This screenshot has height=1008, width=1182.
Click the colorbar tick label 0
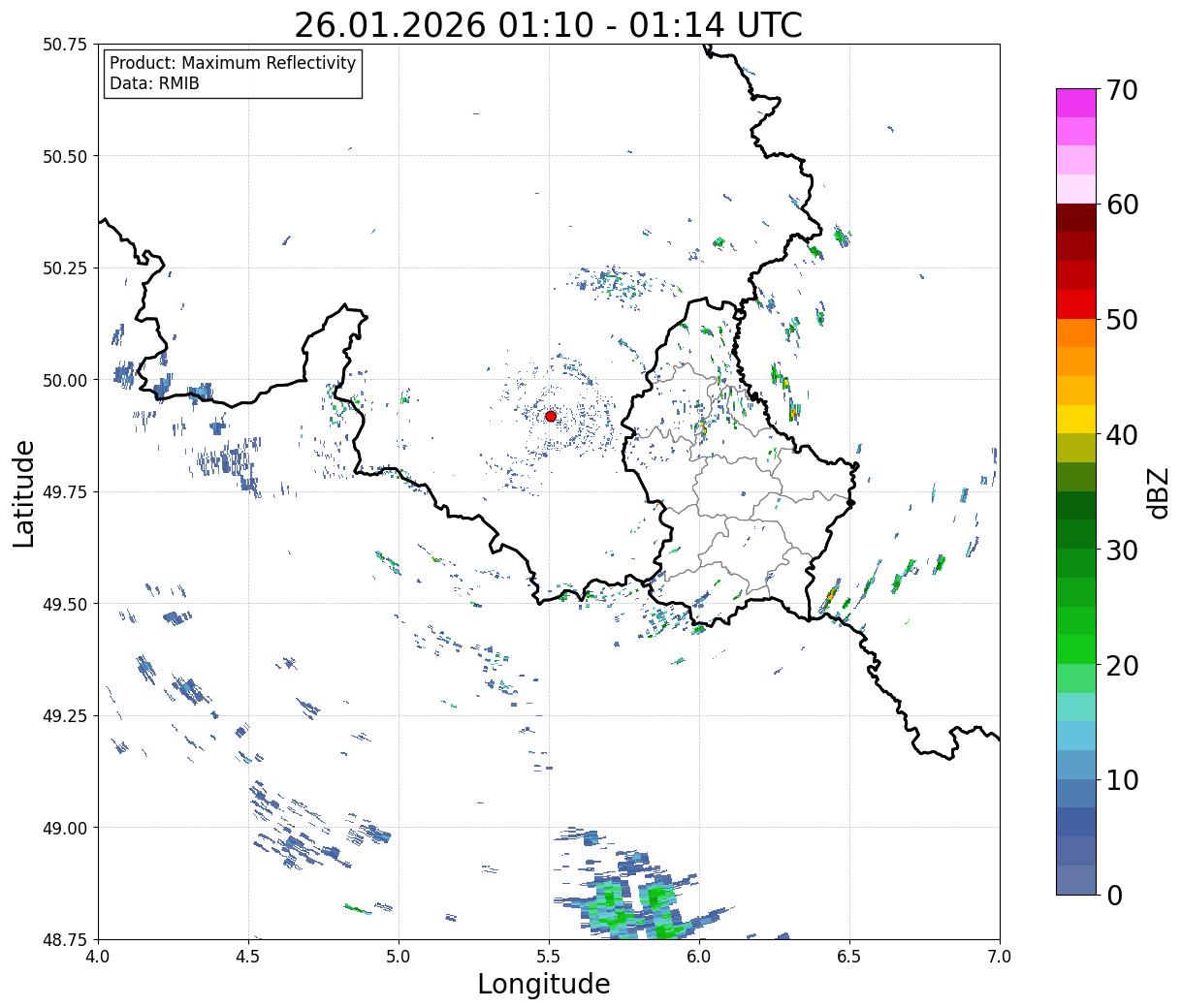click(x=1114, y=895)
